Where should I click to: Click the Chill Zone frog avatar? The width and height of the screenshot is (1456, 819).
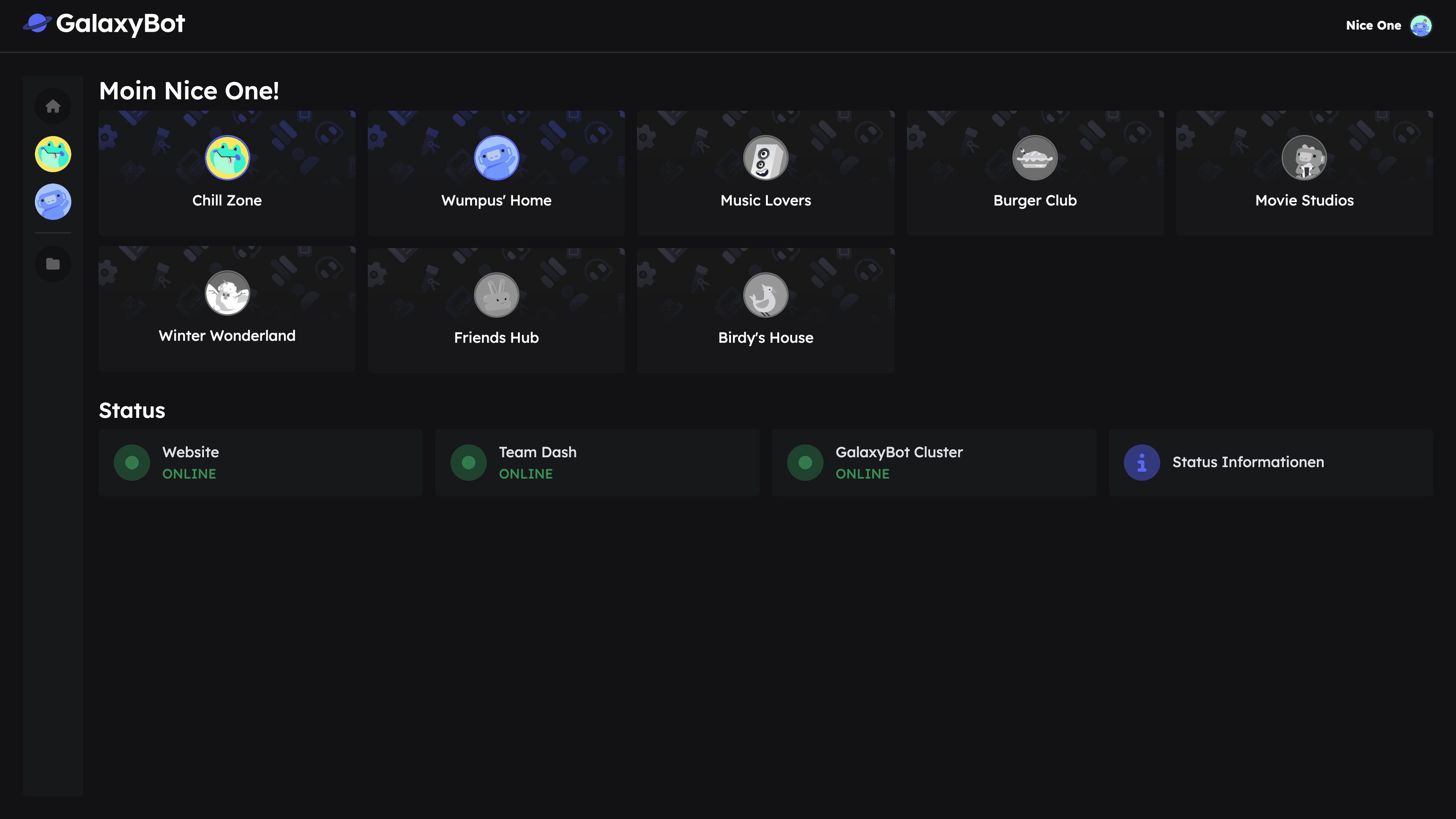(x=227, y=158)
